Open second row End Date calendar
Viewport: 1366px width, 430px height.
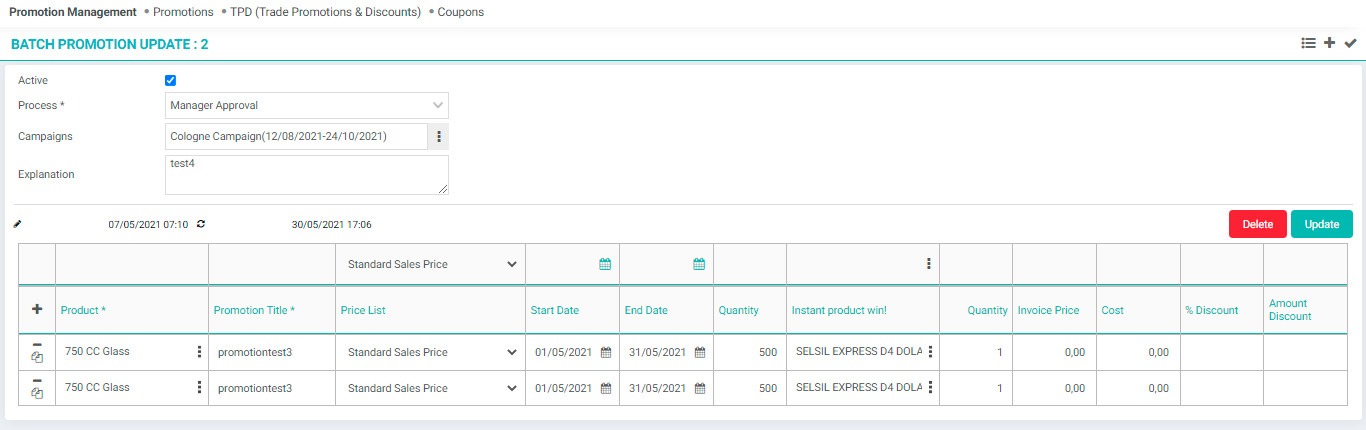point(700,388)
